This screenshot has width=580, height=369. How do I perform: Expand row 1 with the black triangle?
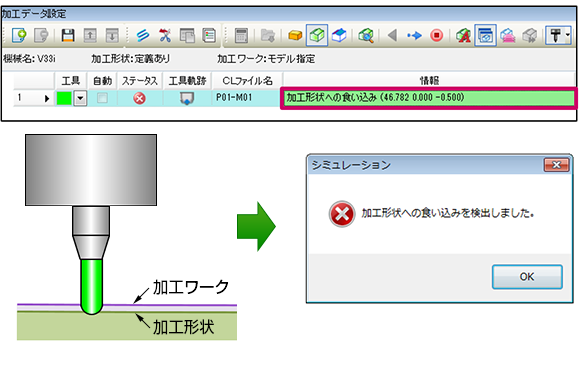point(47,98)
